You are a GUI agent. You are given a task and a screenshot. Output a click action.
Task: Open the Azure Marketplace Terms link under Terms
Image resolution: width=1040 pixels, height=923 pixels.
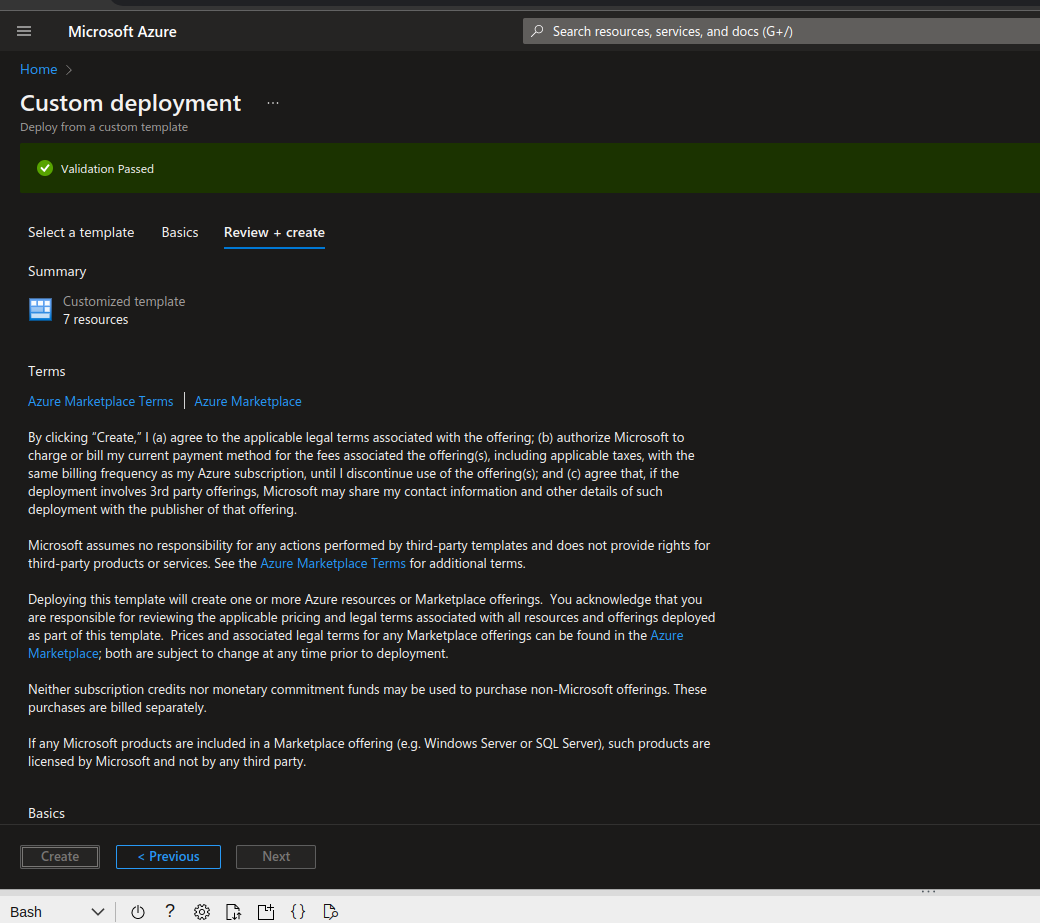pos(100,401)
